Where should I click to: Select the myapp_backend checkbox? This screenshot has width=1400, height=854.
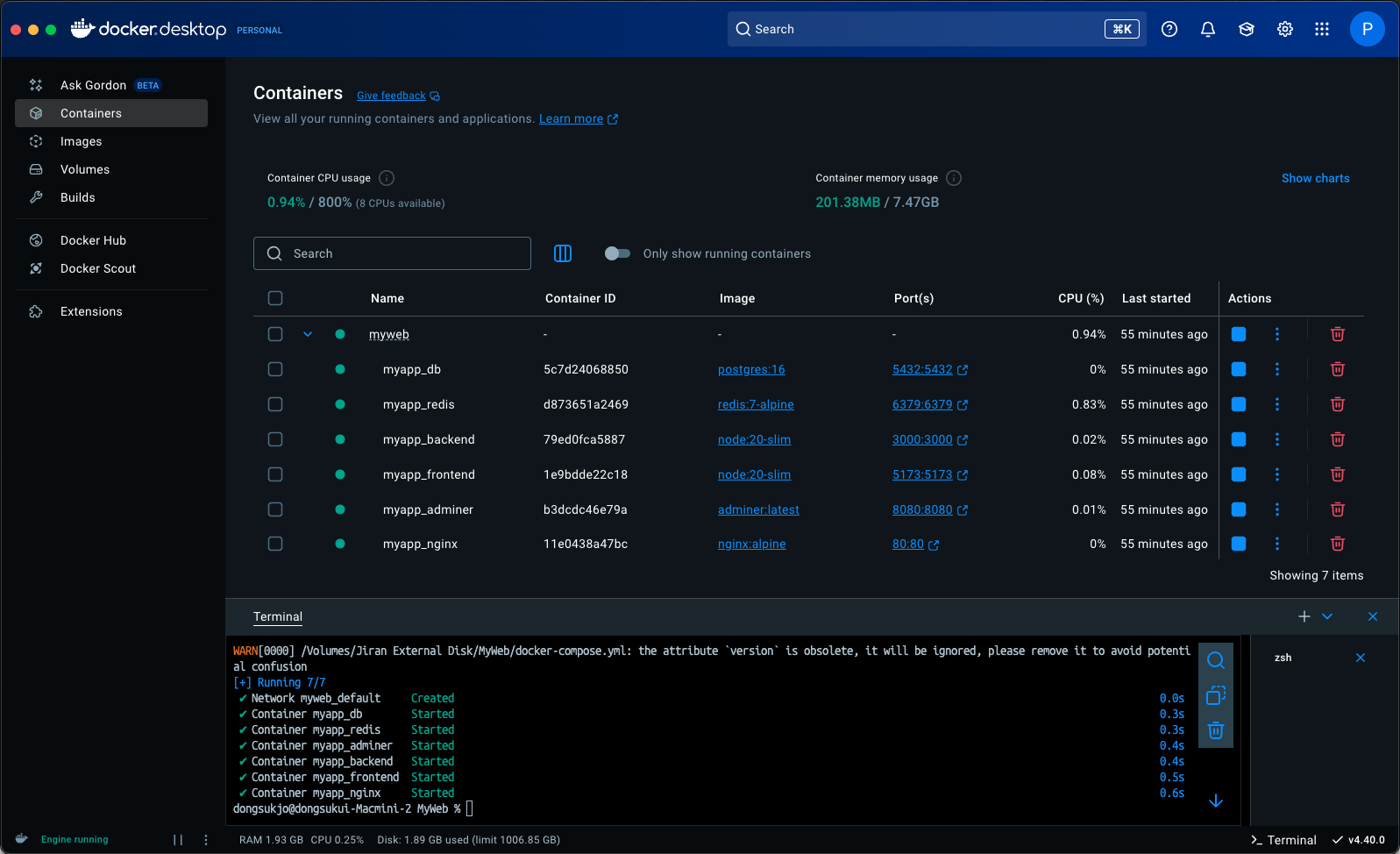pyautogui.click(x=275, y=439)
